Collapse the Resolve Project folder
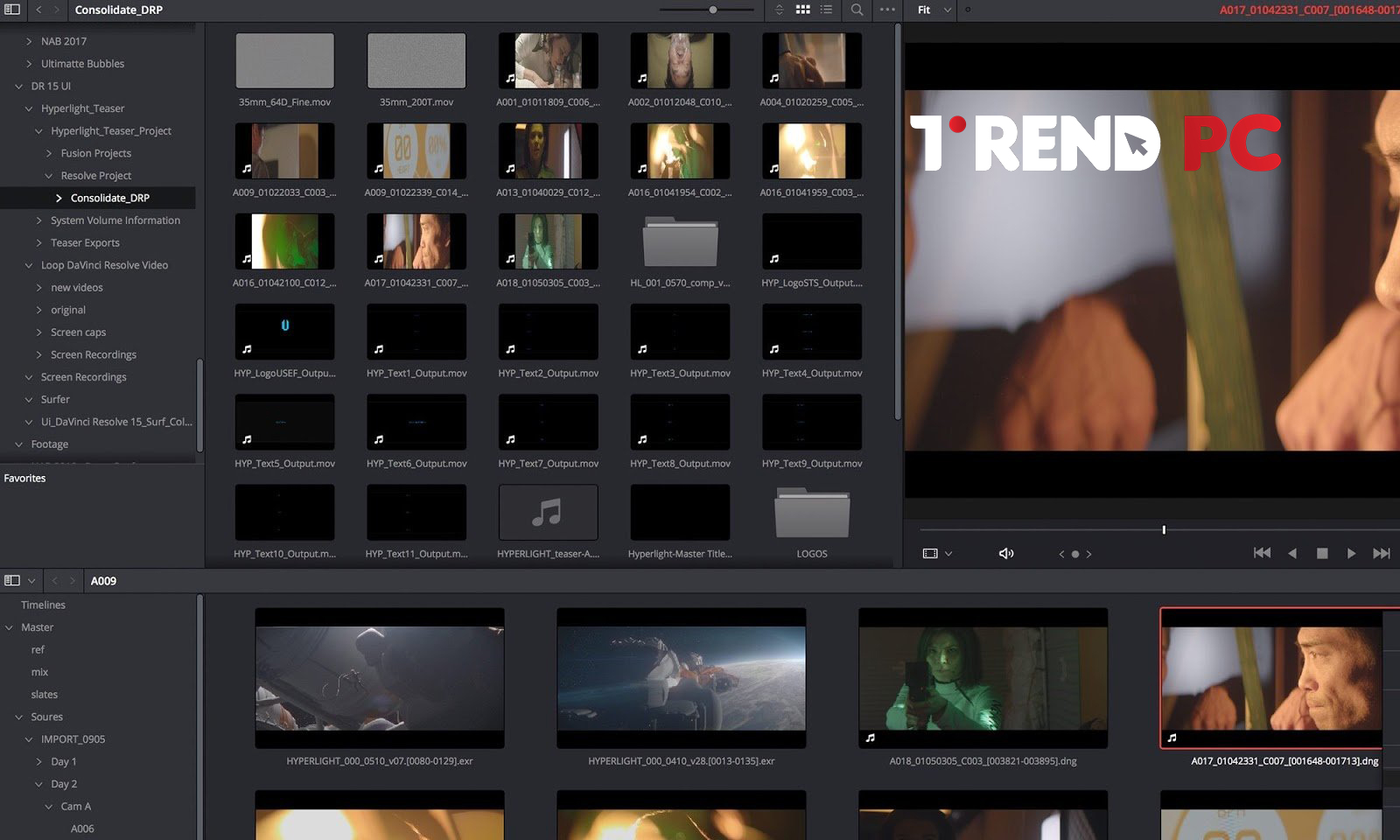 coord(49,176)
